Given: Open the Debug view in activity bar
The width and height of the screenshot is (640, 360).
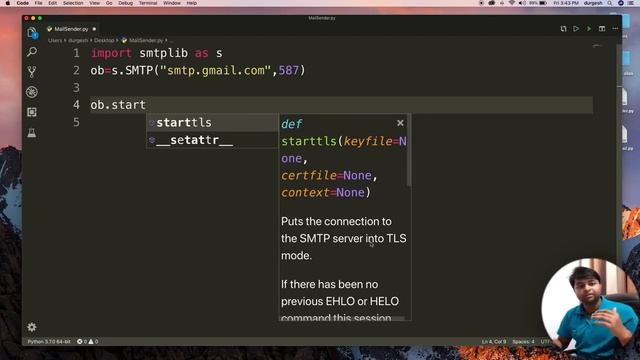Looking at the screenshot, I should [x=32, y=92].
